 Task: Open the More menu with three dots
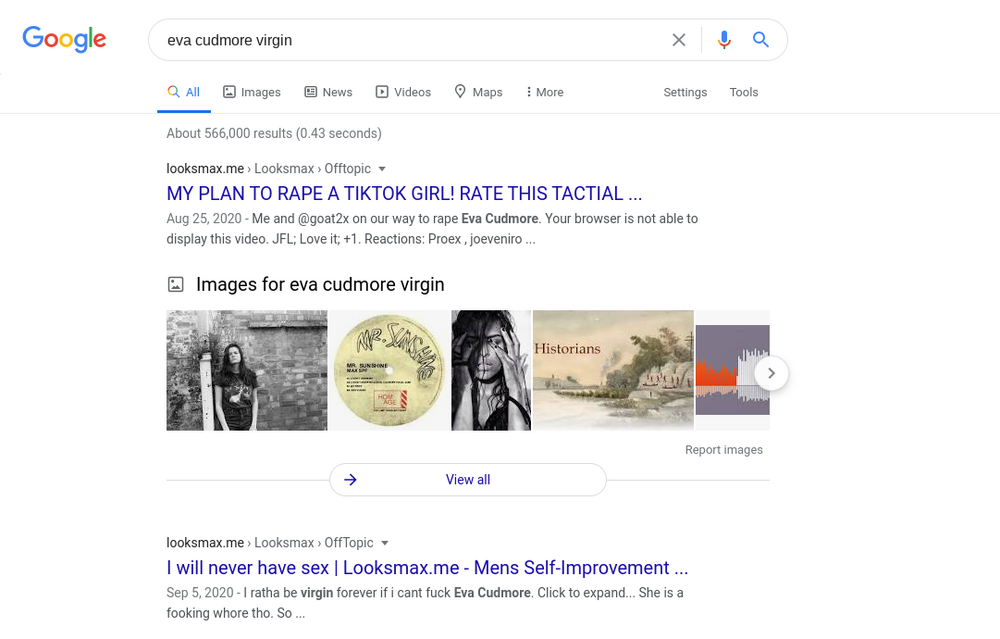point(545,92)
